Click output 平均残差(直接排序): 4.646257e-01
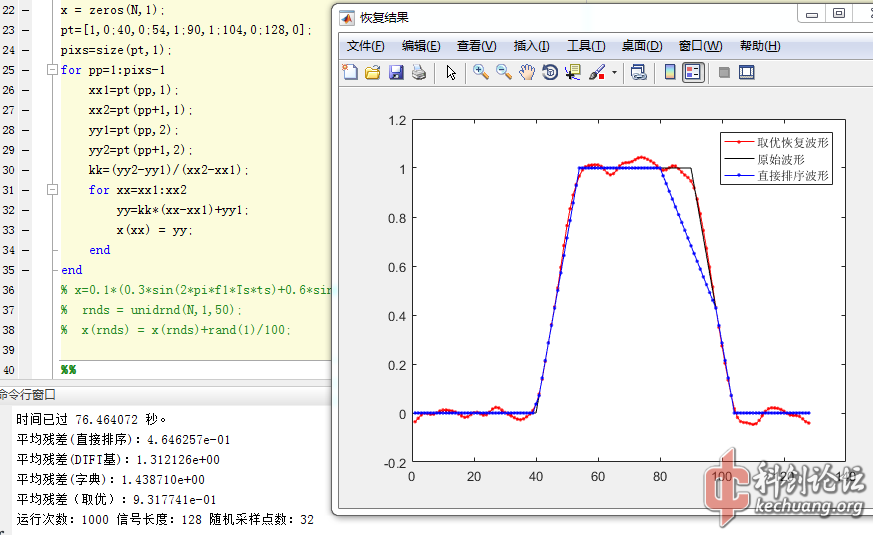The height and width of the screenshot is (535, 873). click(x=123, y=439)
